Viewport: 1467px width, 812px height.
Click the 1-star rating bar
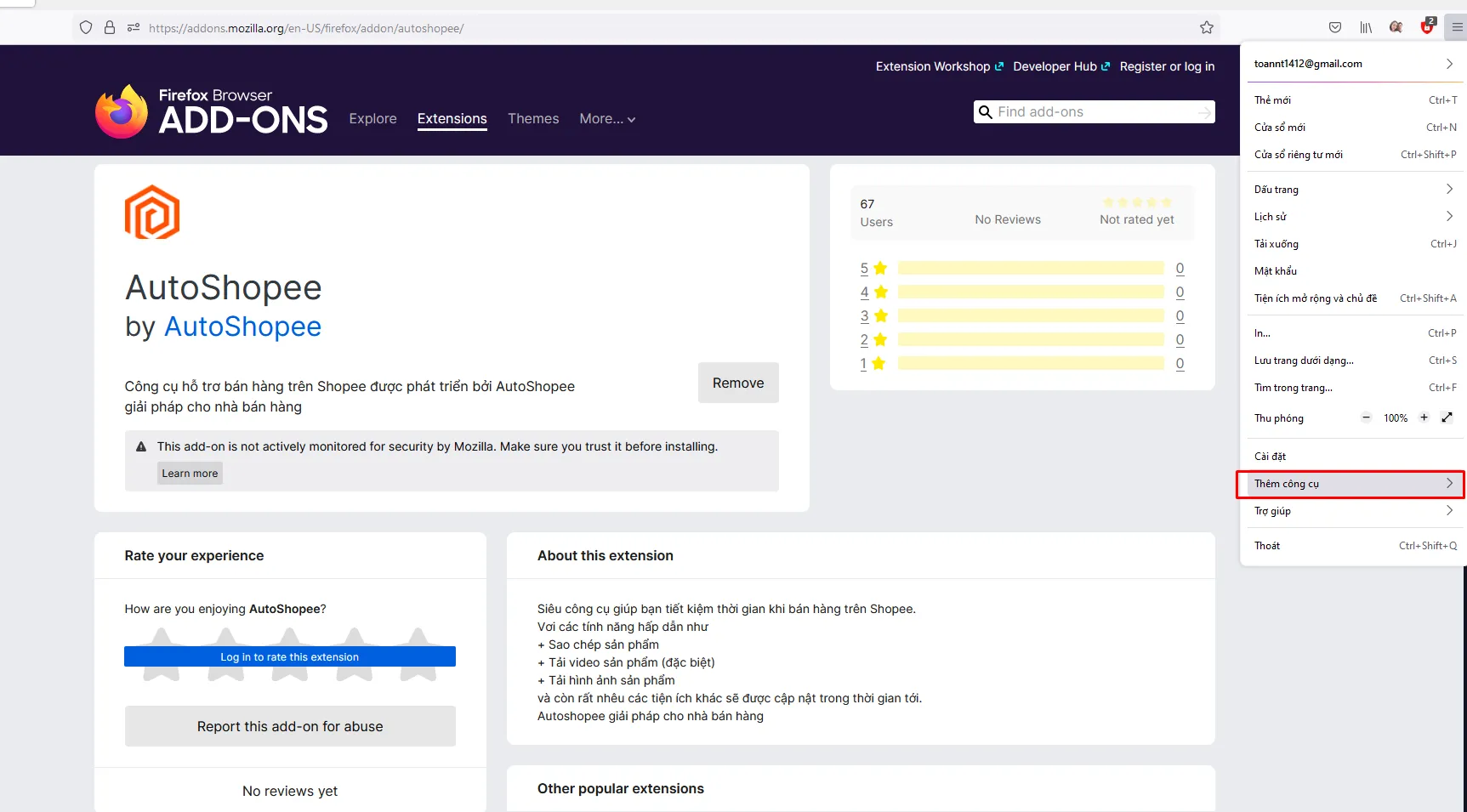click(1031, 364)
